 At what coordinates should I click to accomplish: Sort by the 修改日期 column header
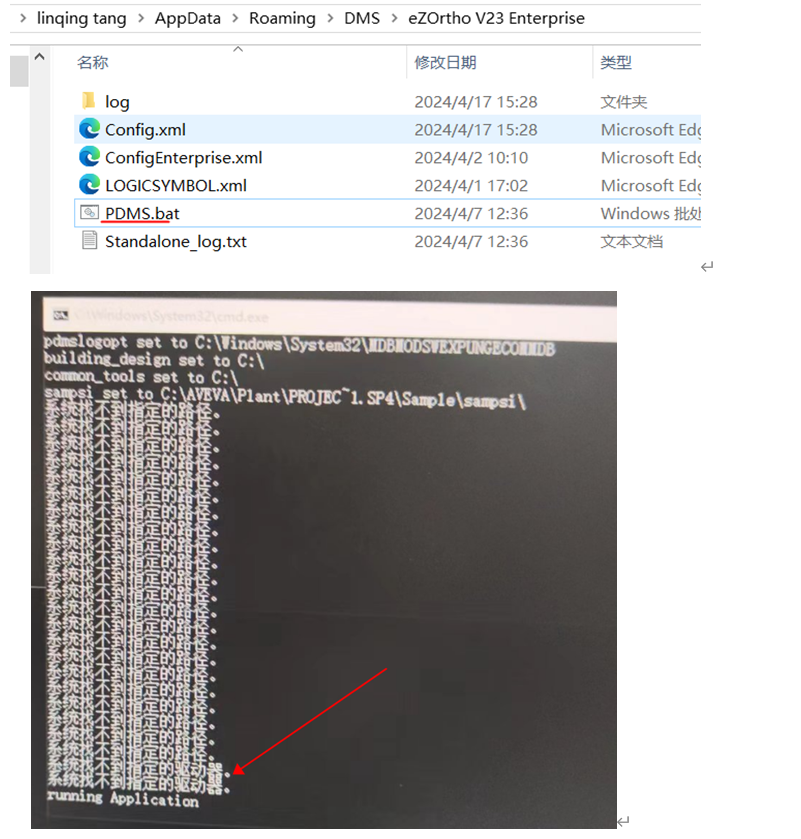coord(445,62)
